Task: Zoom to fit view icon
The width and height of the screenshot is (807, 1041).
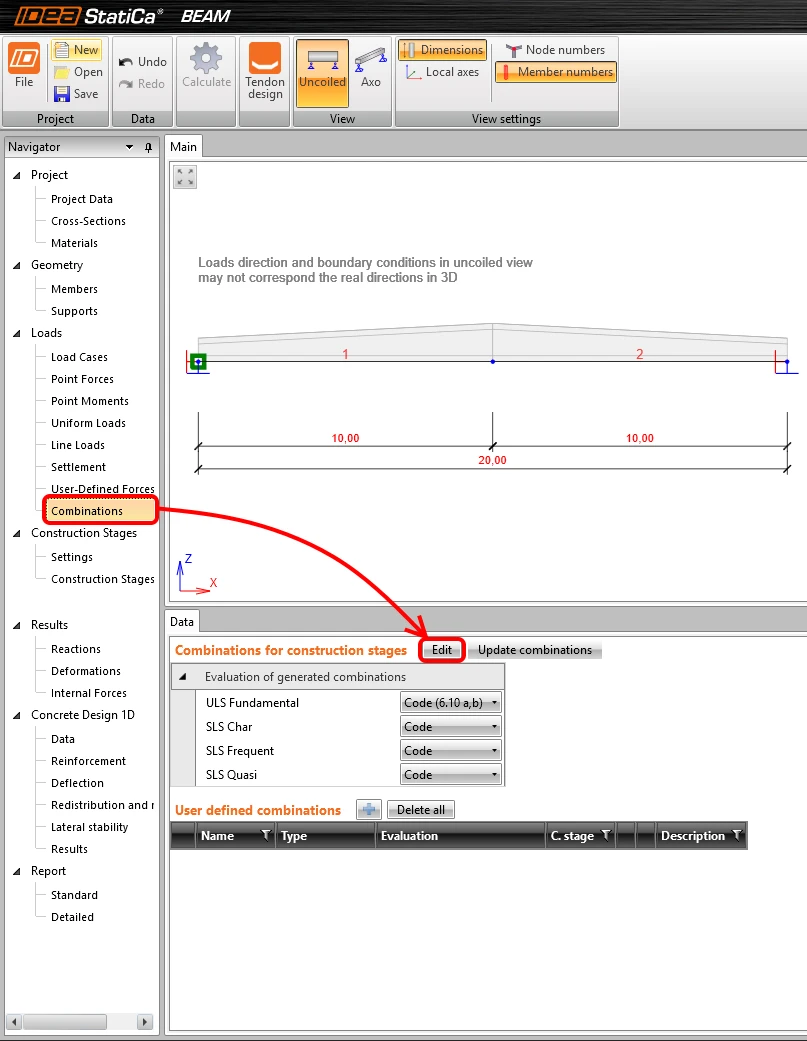Action: [185, 177]
